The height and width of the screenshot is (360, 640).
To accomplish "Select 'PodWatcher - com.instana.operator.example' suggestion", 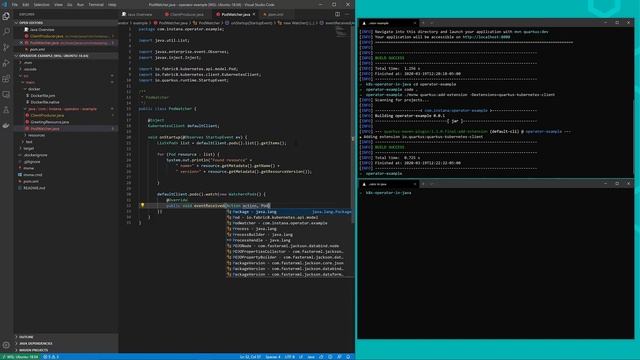I will coord(289,223).
